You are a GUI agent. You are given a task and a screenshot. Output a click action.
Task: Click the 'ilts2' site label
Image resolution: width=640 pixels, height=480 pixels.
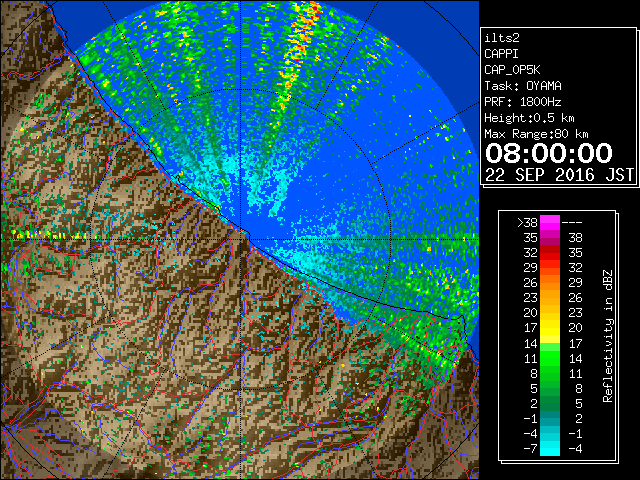(502, 38)
